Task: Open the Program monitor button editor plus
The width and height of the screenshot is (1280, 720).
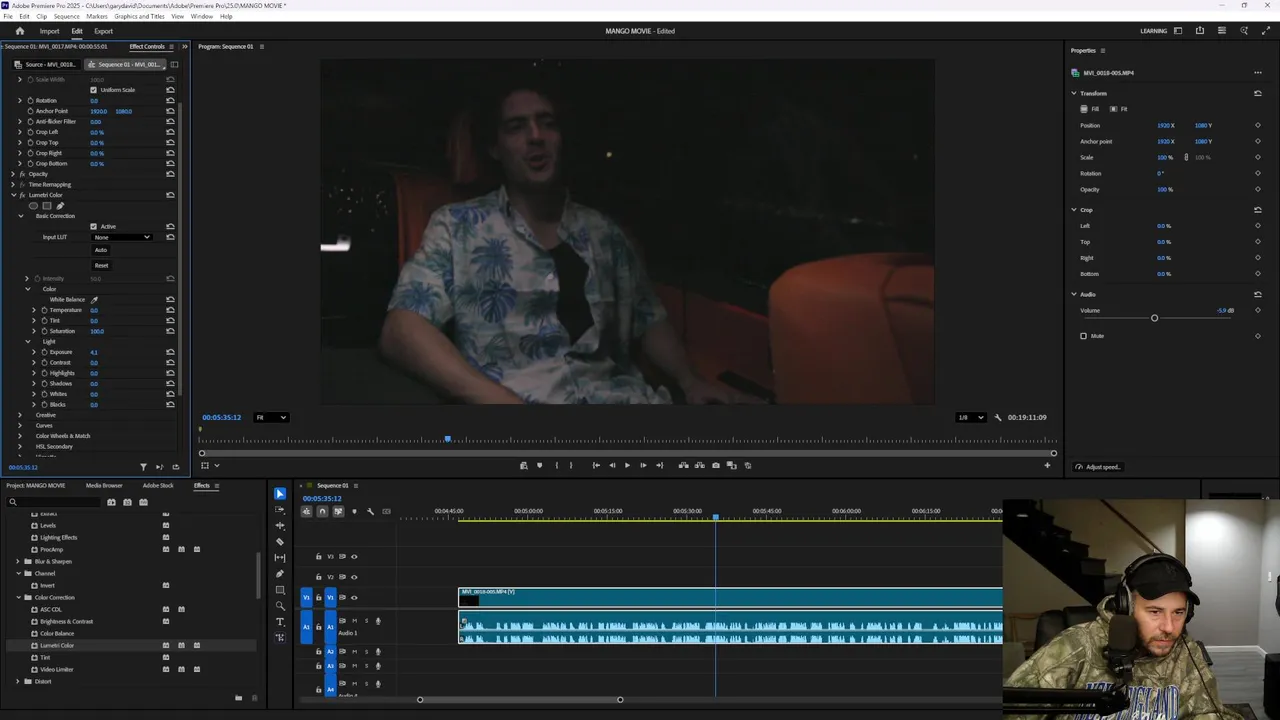Action: click(1047, 465)
